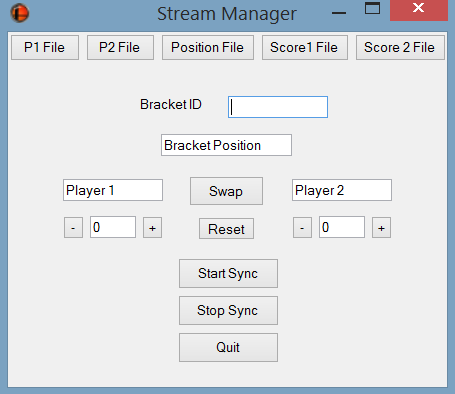Exit the app via Quit button

click(x=228, y=347)
